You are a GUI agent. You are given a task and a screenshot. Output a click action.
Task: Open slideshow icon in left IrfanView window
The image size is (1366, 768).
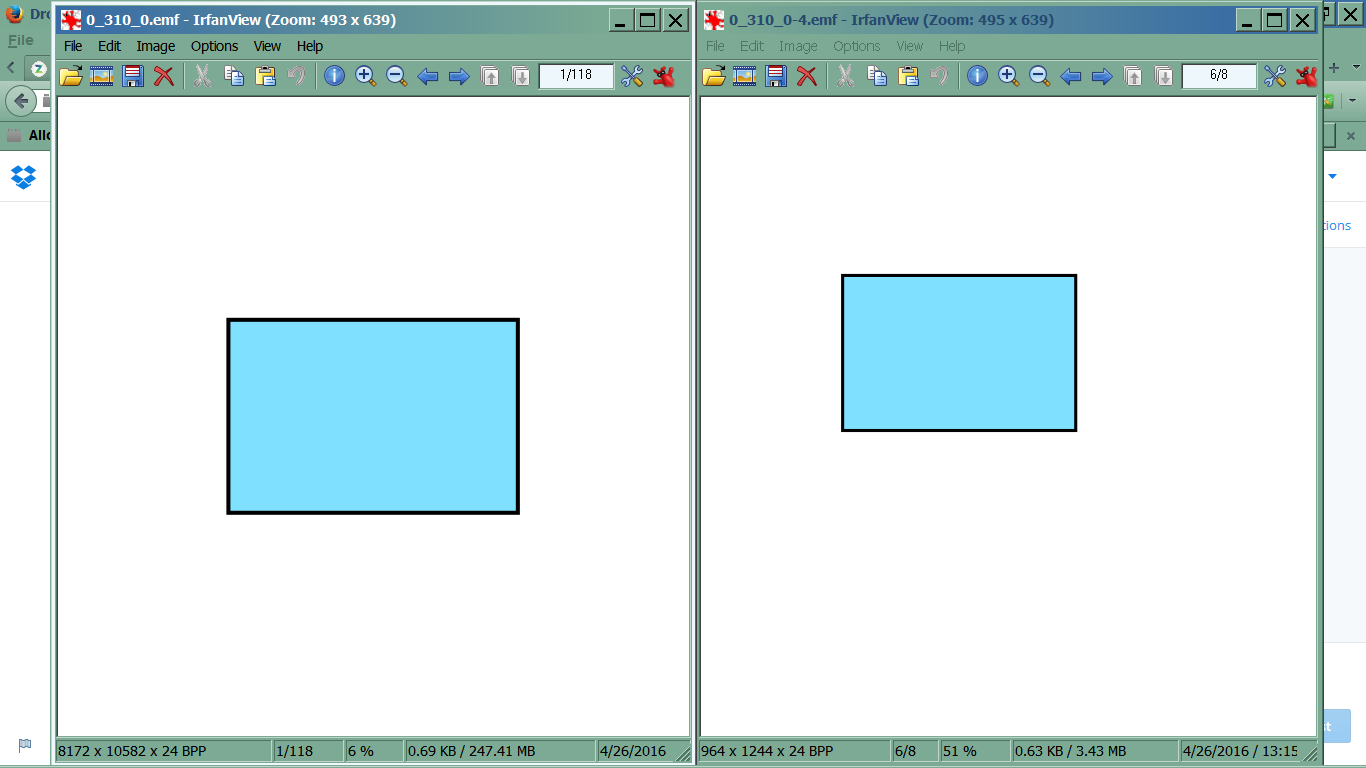pyautogui.click(x=102, y=76)
